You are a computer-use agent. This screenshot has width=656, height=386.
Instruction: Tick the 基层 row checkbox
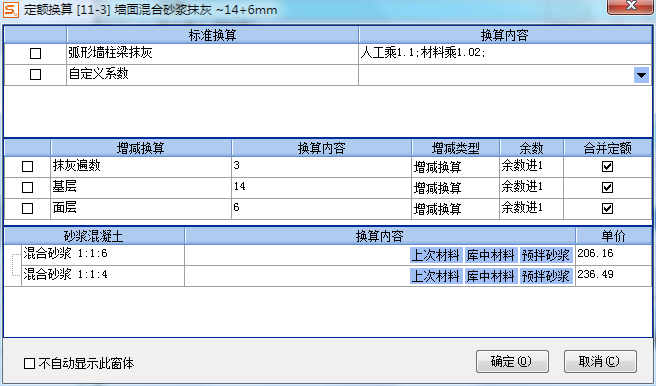(x=28, y=187)
